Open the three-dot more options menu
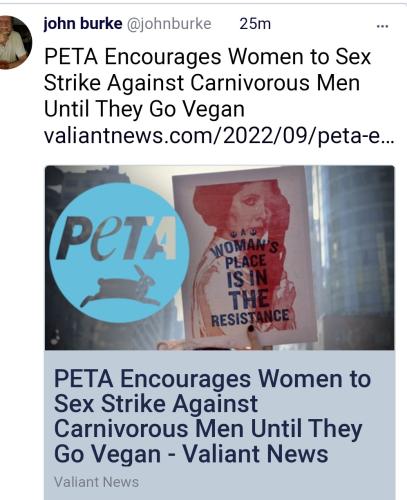 click(382, 26)
